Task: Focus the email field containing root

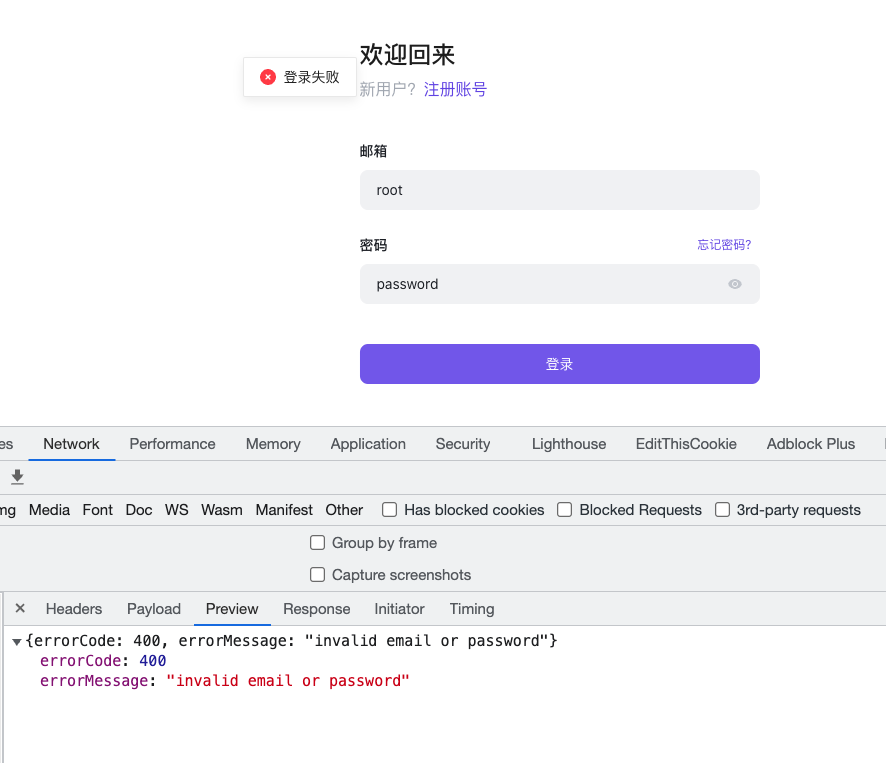Action: pos(559,190)
